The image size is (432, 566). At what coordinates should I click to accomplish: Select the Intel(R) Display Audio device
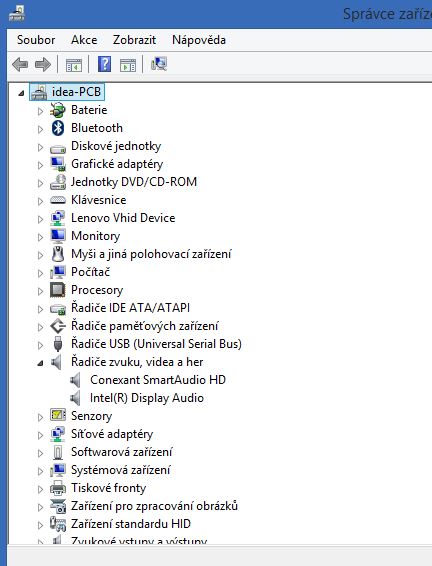point(147,398)
